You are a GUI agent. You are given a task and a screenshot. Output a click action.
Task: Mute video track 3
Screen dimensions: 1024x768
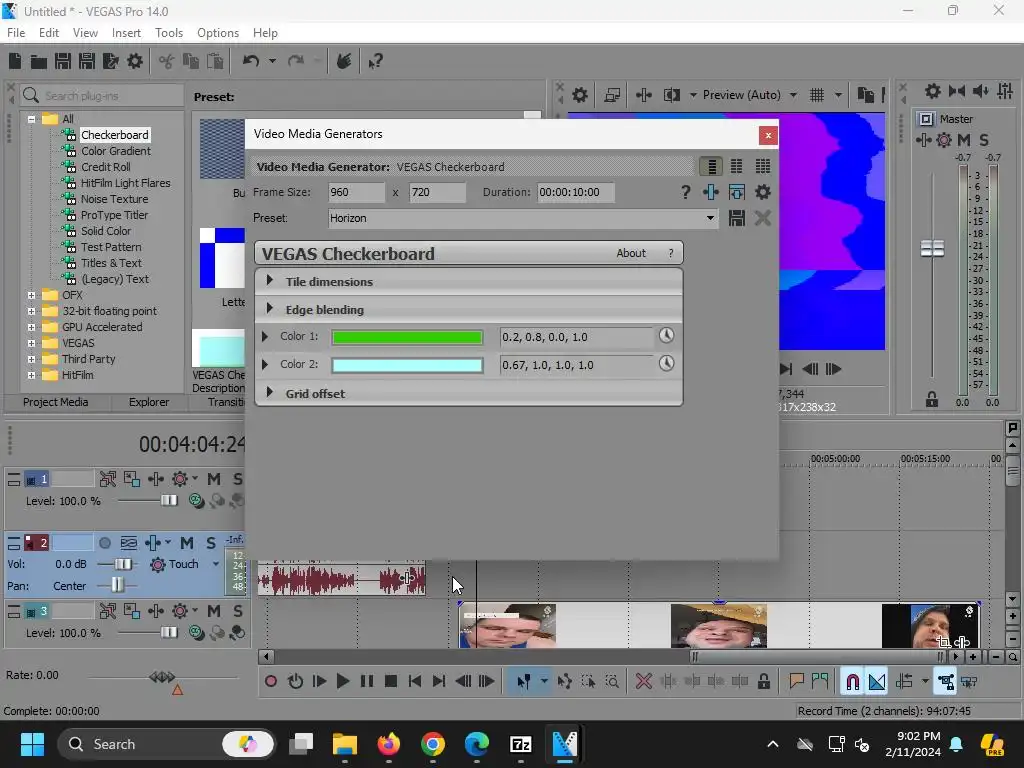click(214, 611)
